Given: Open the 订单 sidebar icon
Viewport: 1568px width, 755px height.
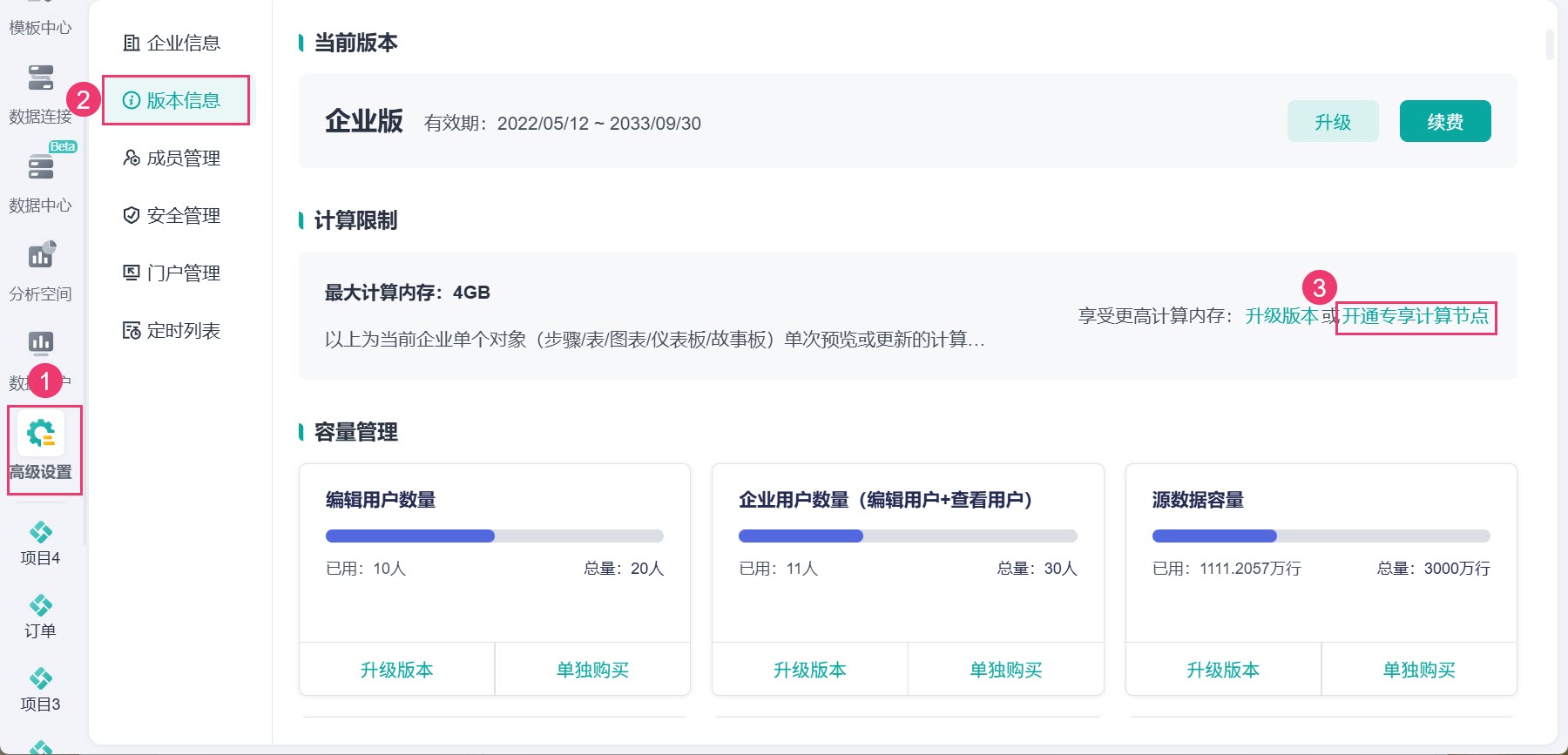Looking at the screenshot, I should pos(40,605).
